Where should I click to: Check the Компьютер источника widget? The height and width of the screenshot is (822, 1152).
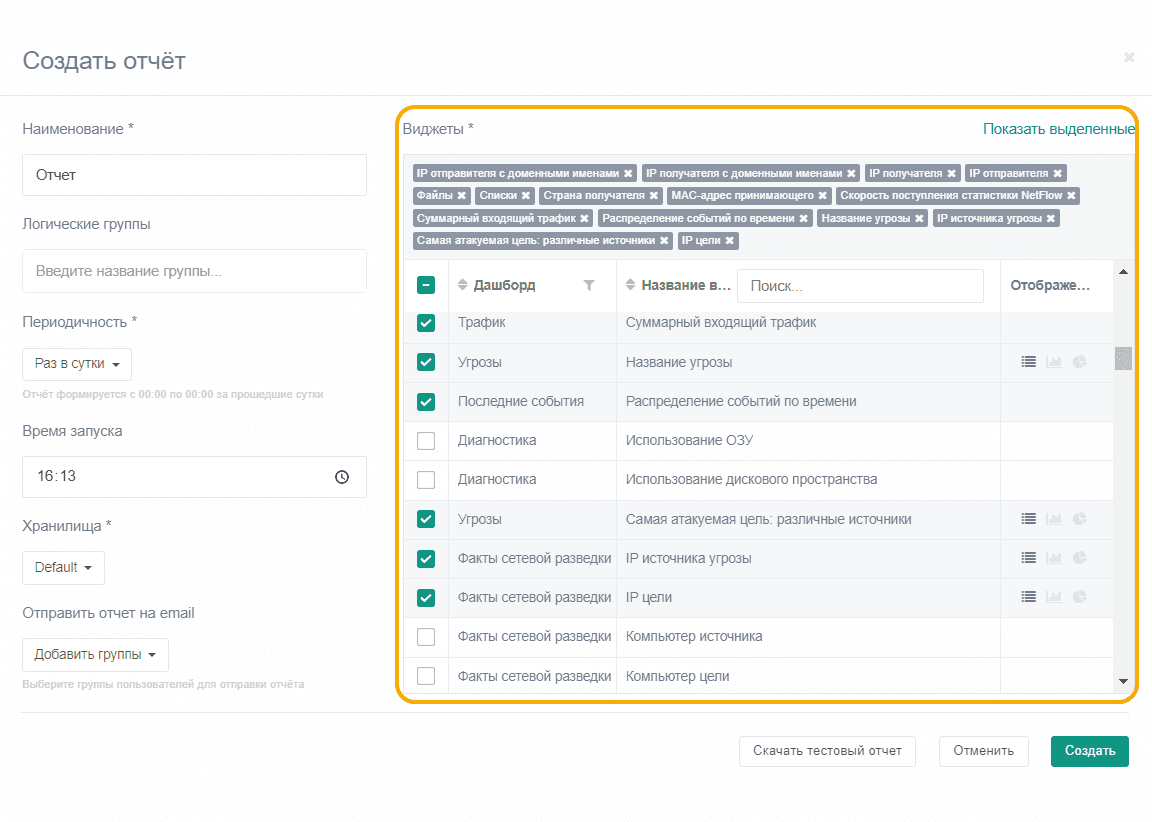pyautogui.click(x=426, y=637)
